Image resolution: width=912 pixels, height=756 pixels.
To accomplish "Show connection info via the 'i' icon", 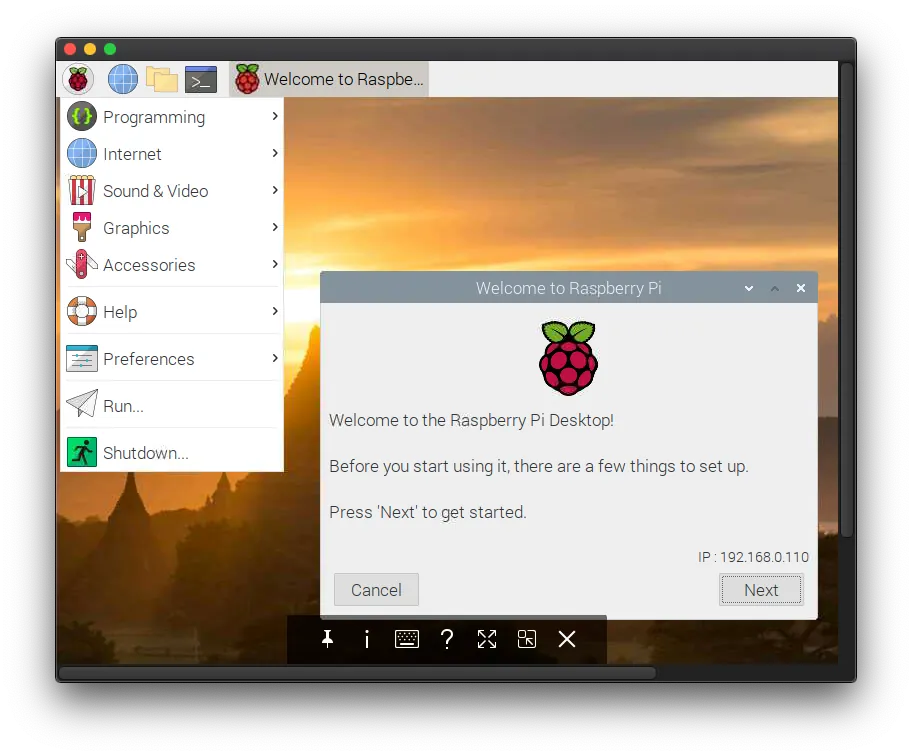I will (367, 639).
